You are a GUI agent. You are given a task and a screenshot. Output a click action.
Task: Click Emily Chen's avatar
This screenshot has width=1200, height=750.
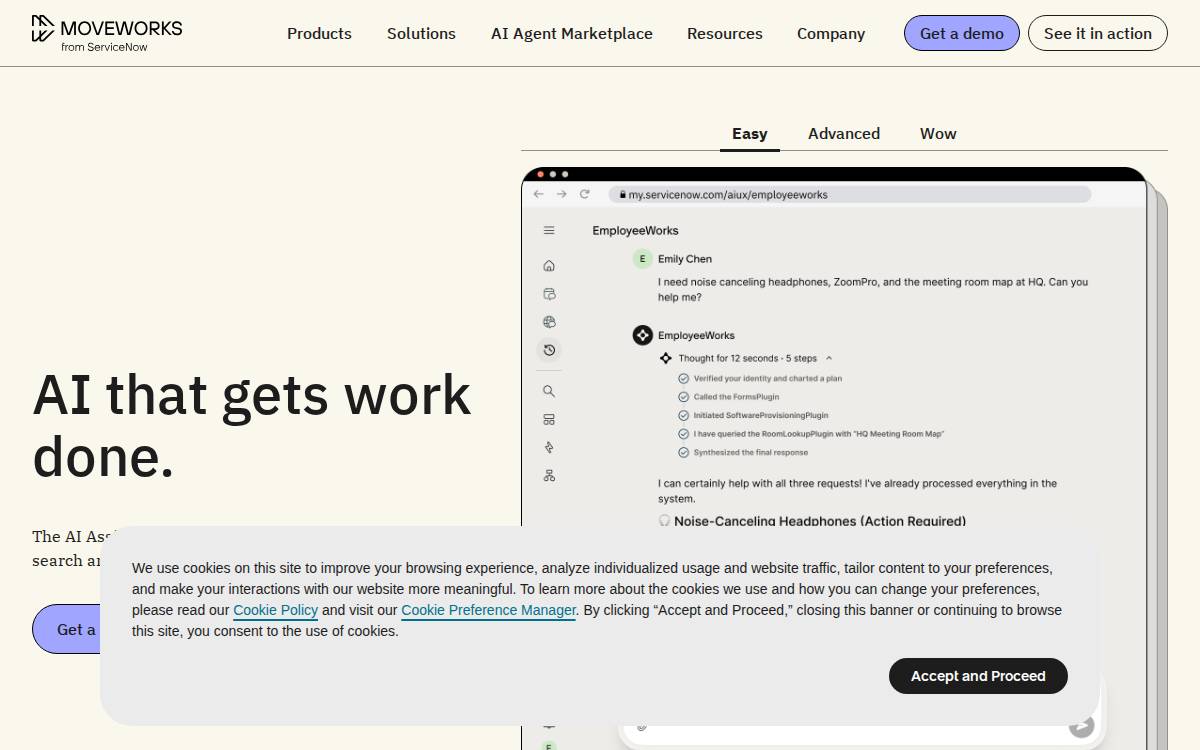[x=643, y=259]
